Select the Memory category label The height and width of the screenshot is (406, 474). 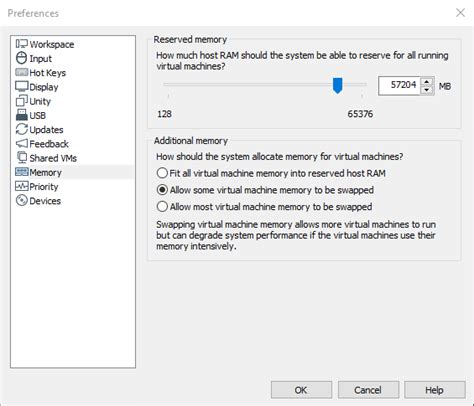click(x=45, y=172)
